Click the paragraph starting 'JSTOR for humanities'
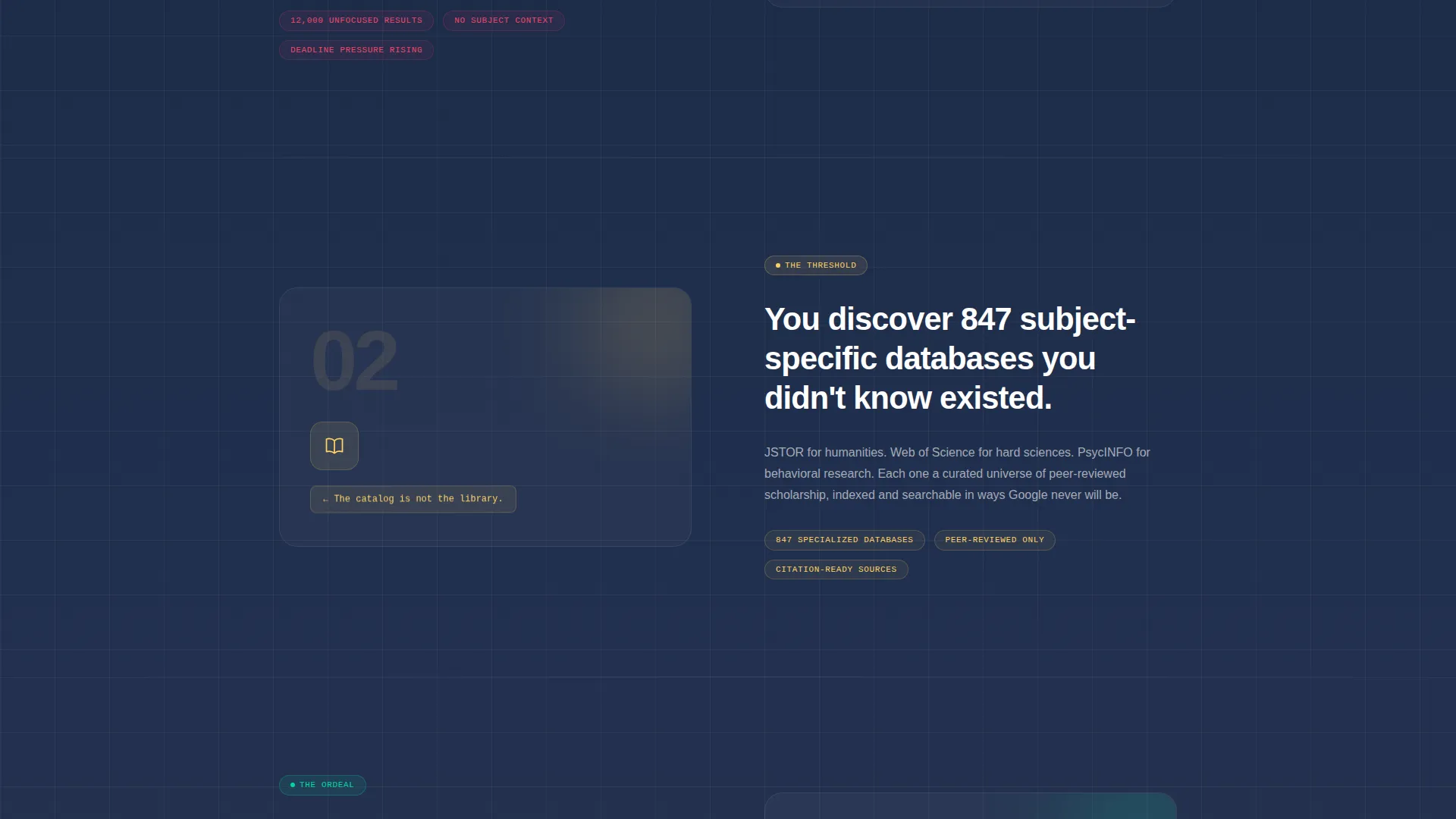The width and height of the screenshot is (1456, 819). [x=958, y=473]
